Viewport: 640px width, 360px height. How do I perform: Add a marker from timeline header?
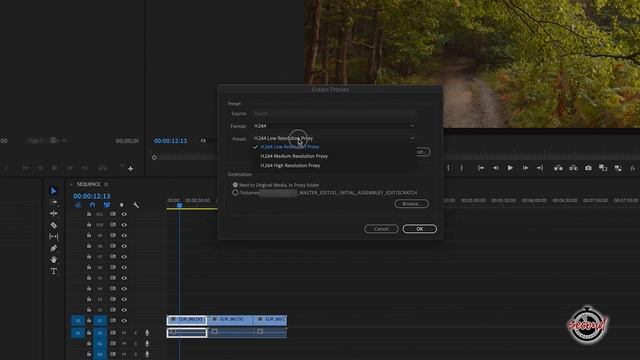coord(122,205)
